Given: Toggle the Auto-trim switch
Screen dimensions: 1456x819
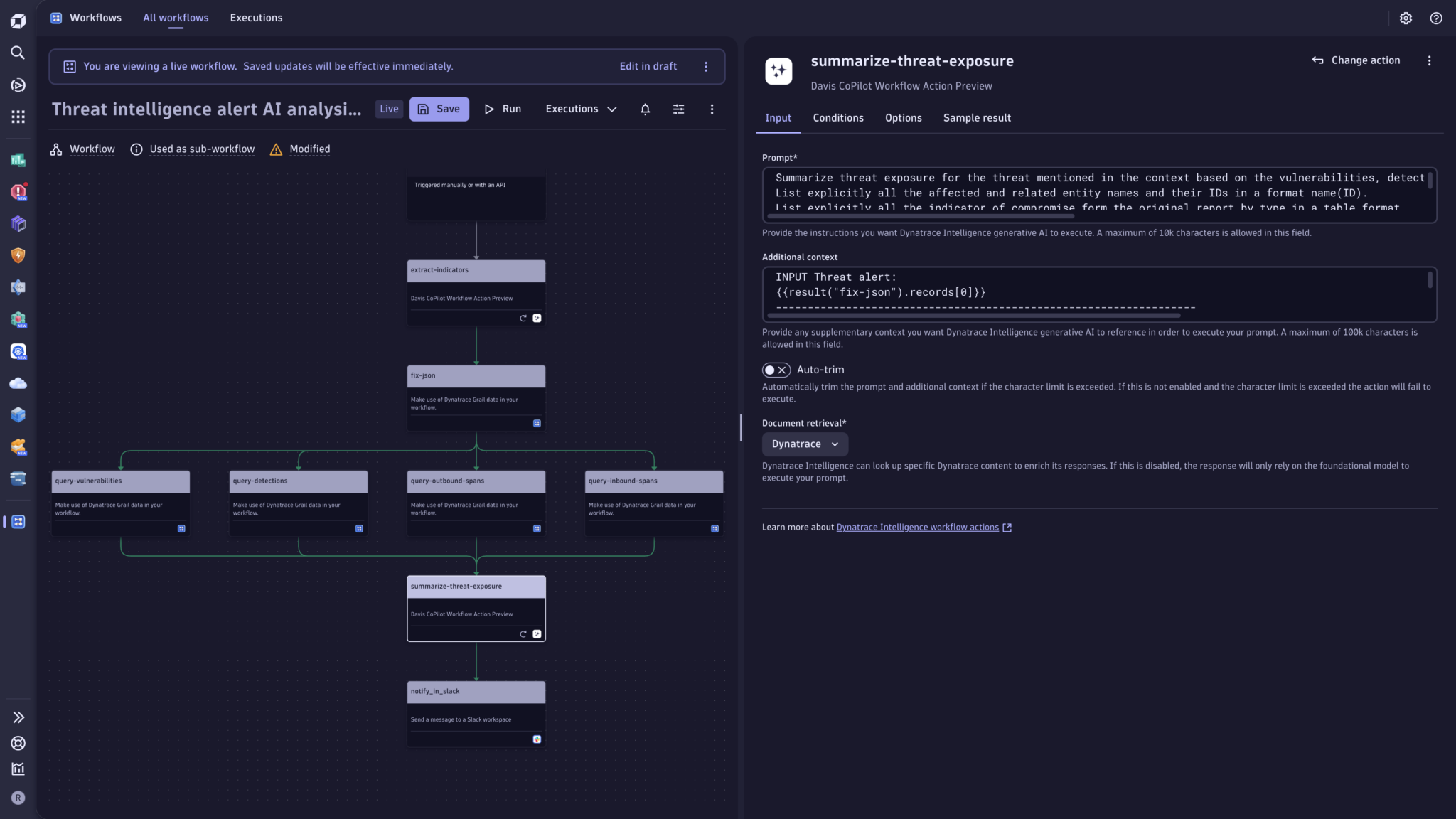Looking at the screenshot, I should tap(776, 370).
